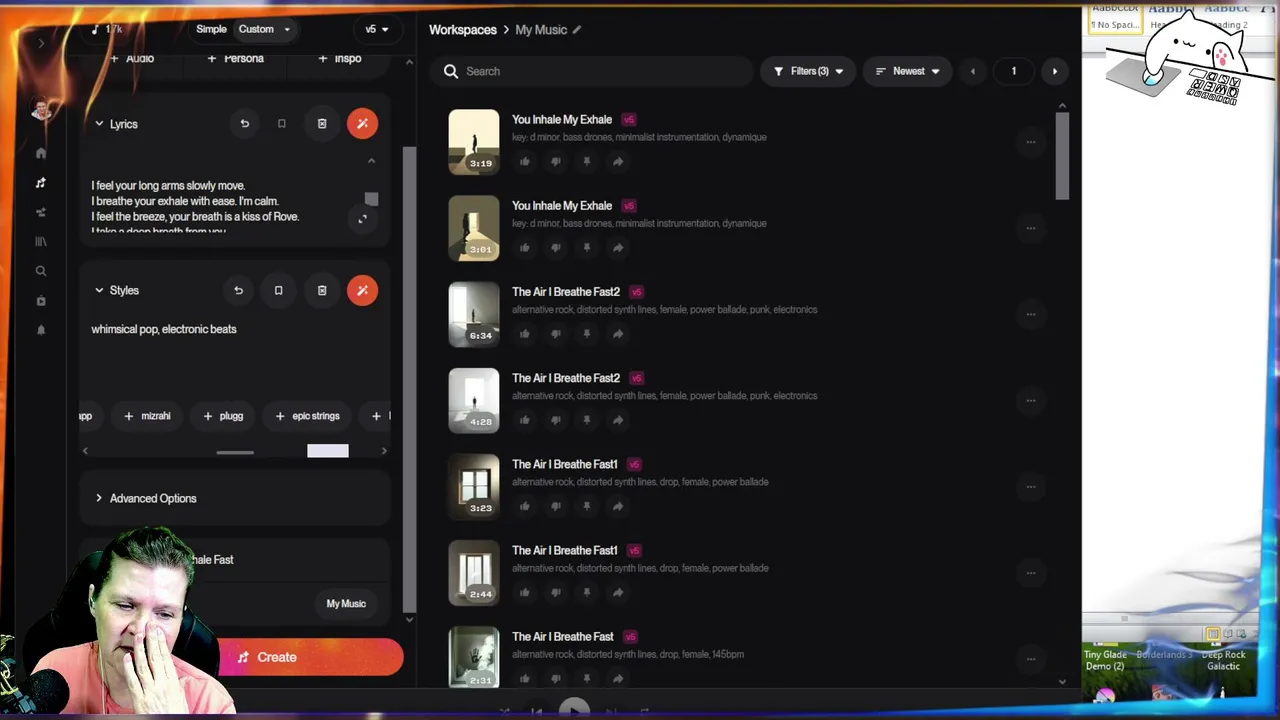Open the v5 model version dropdown
The width and height of the screenshot is (1280, 720).
(x=376, y=29)
